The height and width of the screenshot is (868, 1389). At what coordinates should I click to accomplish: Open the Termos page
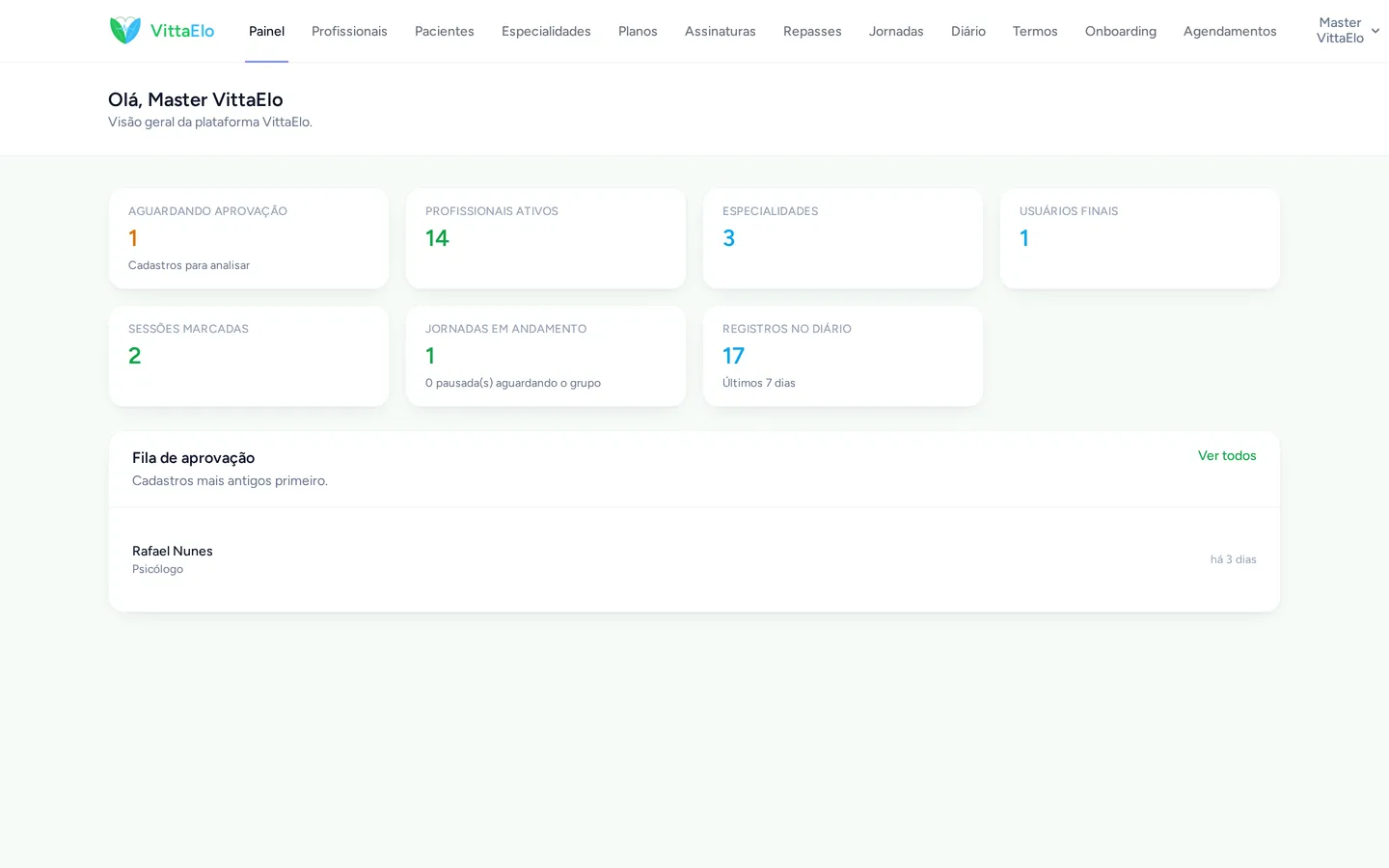[1035, 31]
